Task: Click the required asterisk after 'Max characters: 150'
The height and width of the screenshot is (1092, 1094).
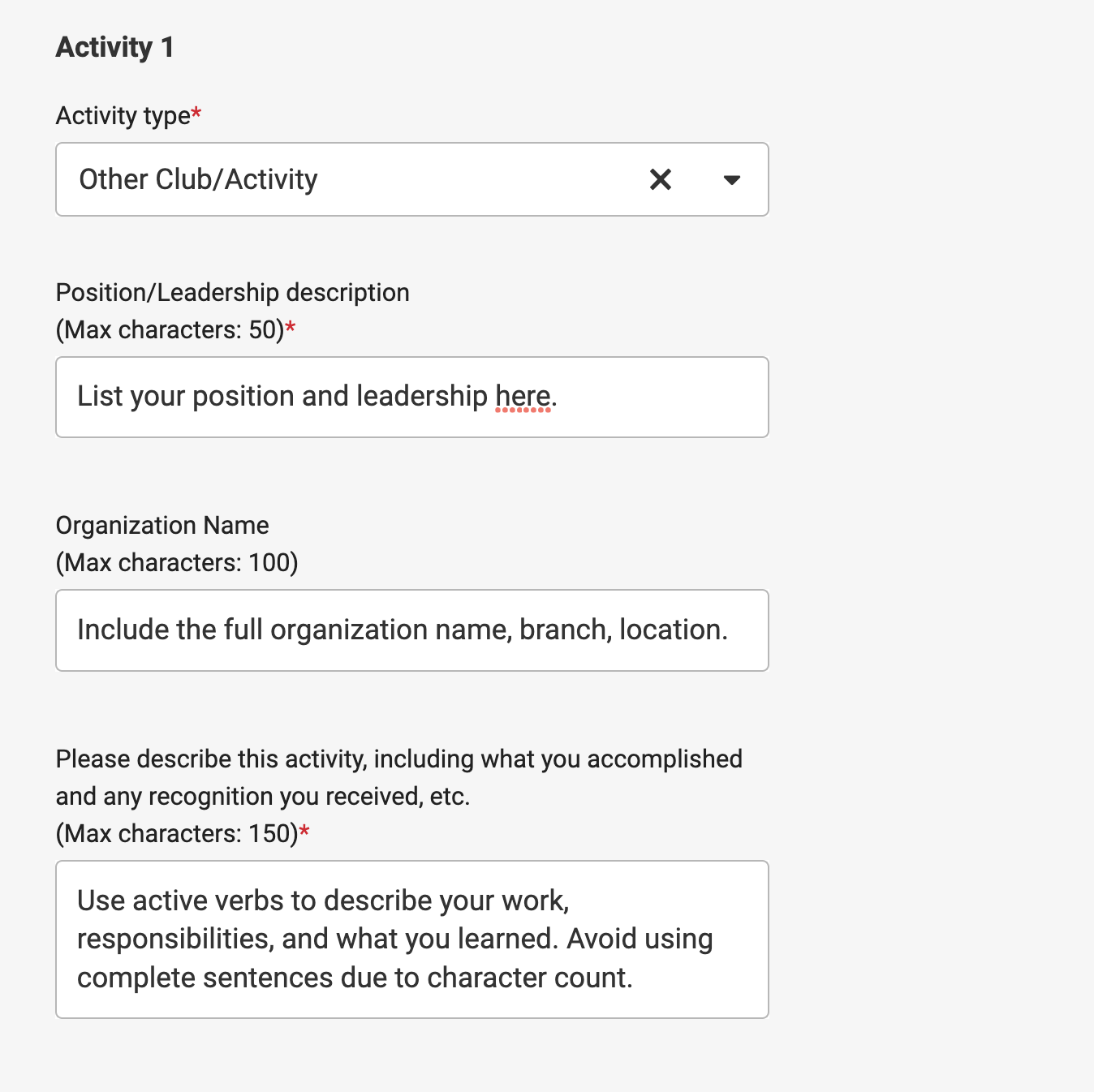Action: pyautogui.click(x=304, y=832)
